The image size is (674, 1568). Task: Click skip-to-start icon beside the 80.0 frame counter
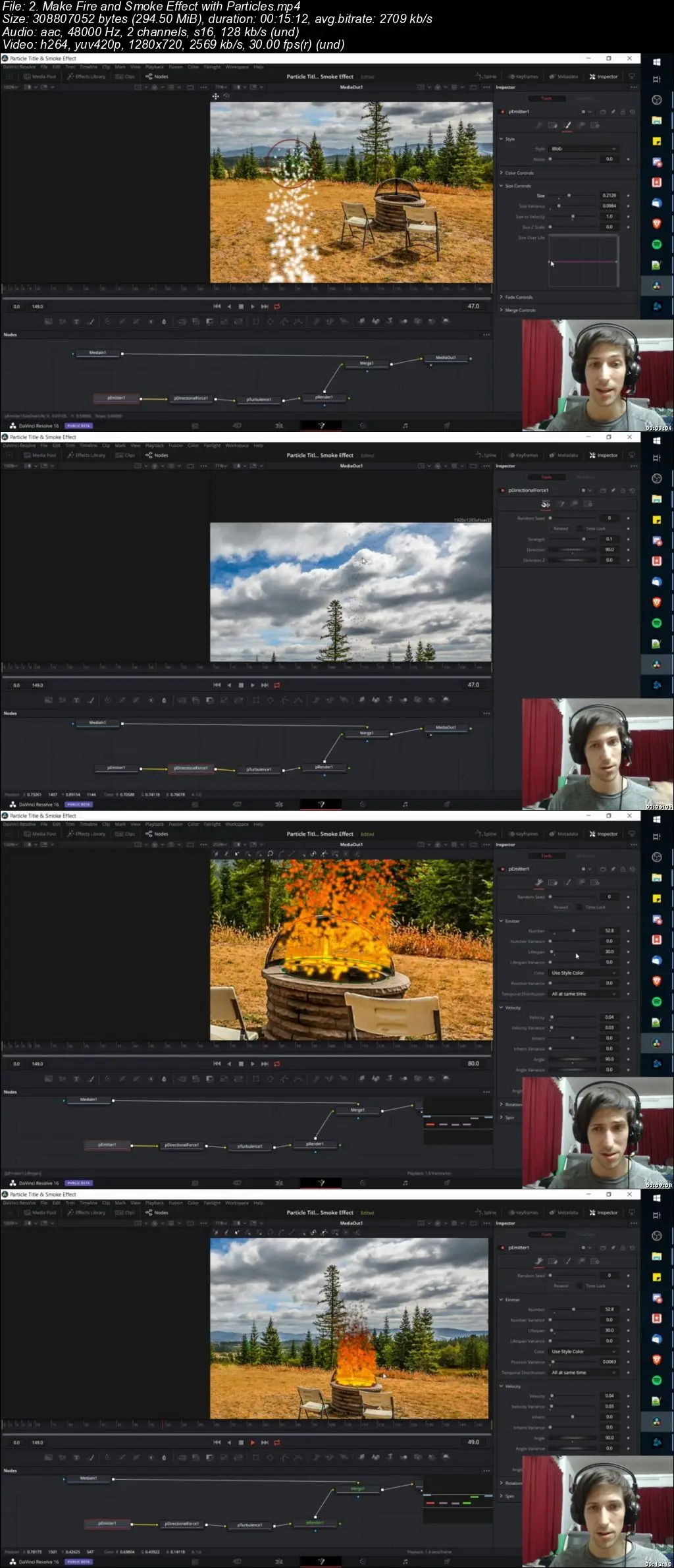(x=217, y=1064)
